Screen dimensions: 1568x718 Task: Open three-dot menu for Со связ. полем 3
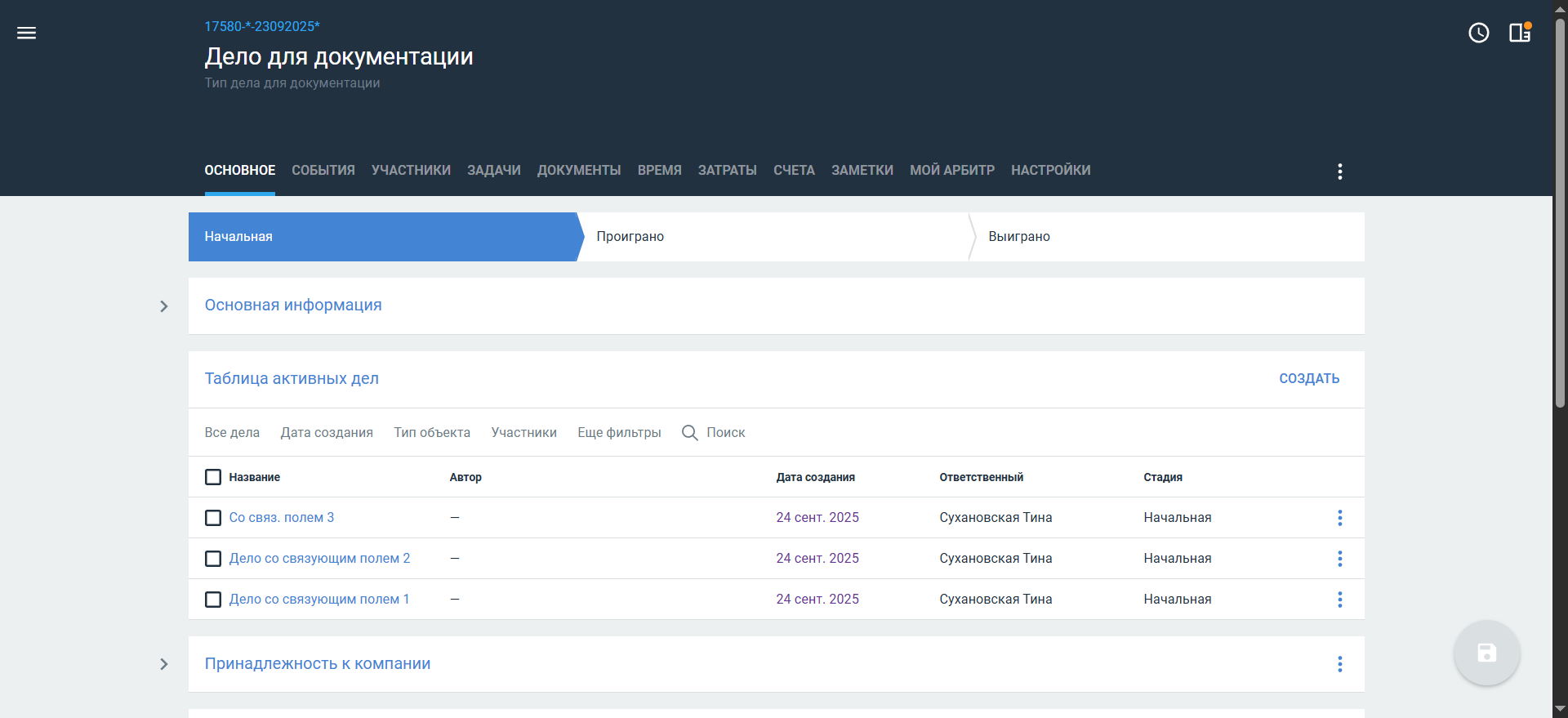click(x=1339, y=518)
